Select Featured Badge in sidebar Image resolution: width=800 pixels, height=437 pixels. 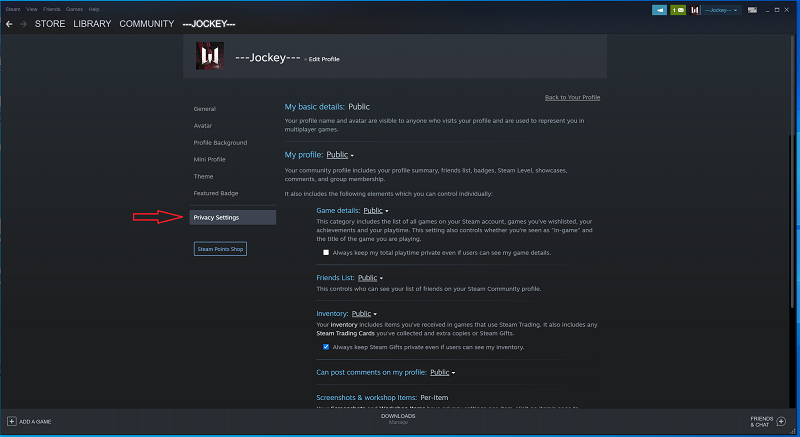click(216, 193)
